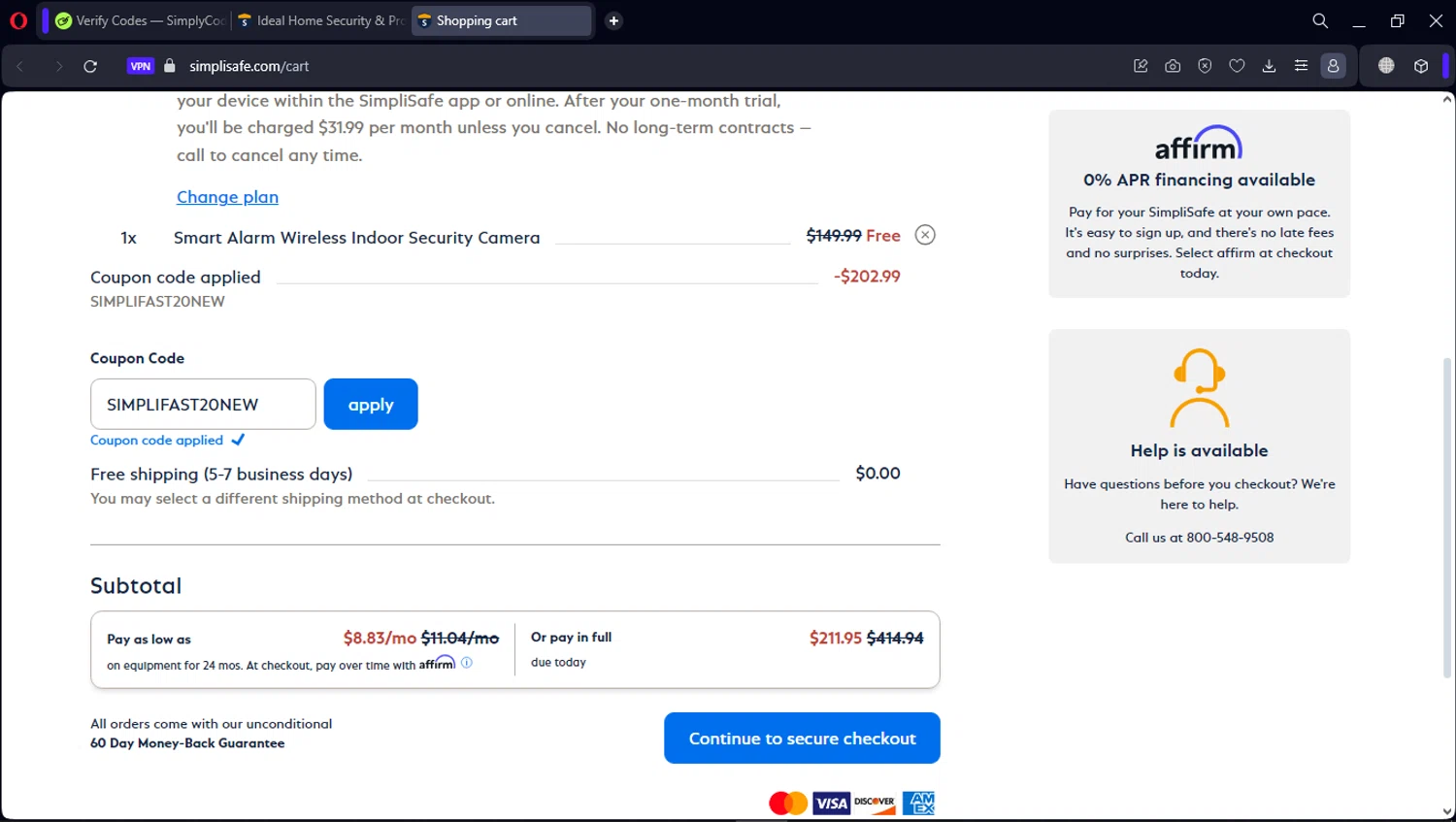Click the Help is available heading
This screenshot has height=822, width=1456.
(1199, 450)
